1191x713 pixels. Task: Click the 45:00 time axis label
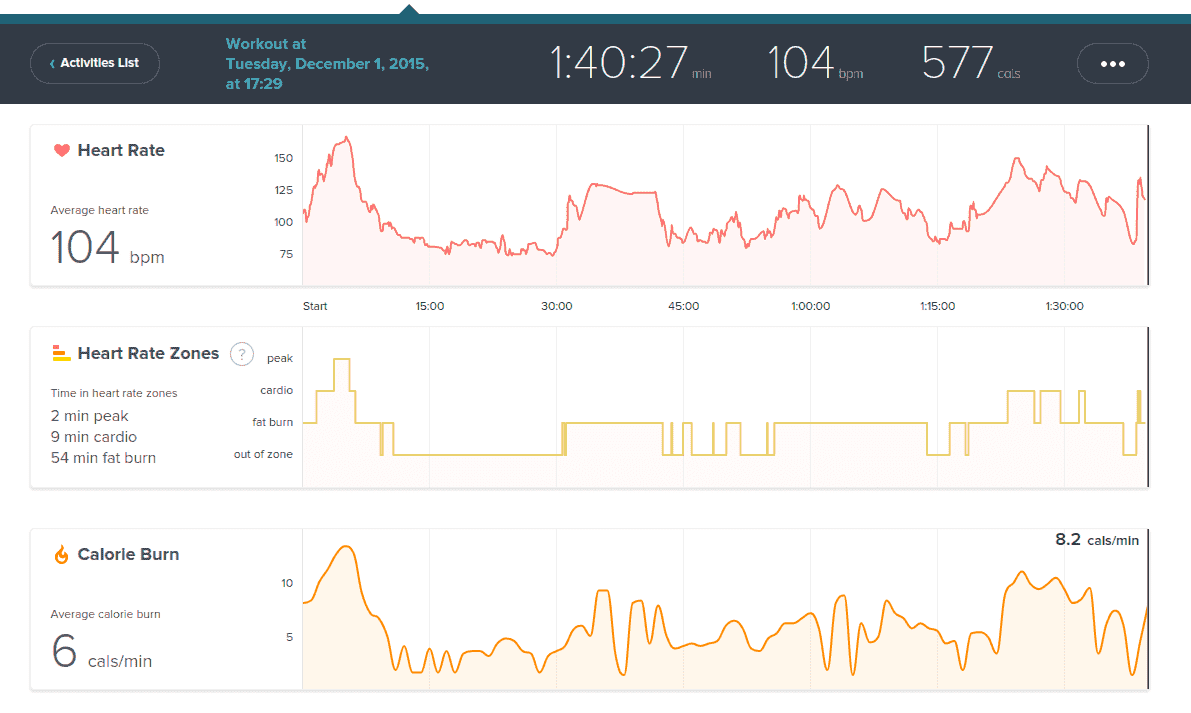click(x=684, y=306)
